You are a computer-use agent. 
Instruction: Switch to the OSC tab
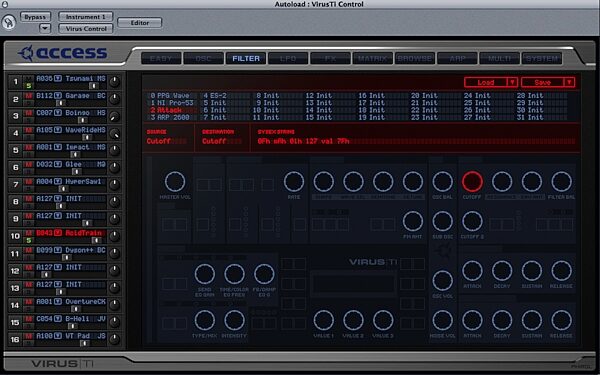click(x=204, y=59)
